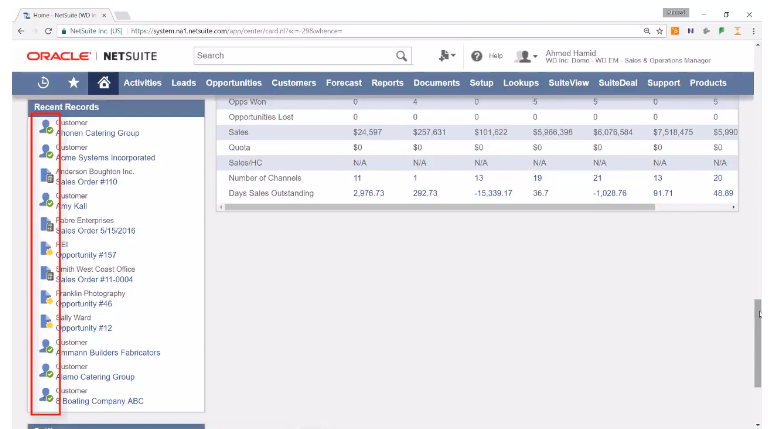Select the Home - NetSuite browser tab
Screen dimensions: 768x429
click(x=64, y=15)
